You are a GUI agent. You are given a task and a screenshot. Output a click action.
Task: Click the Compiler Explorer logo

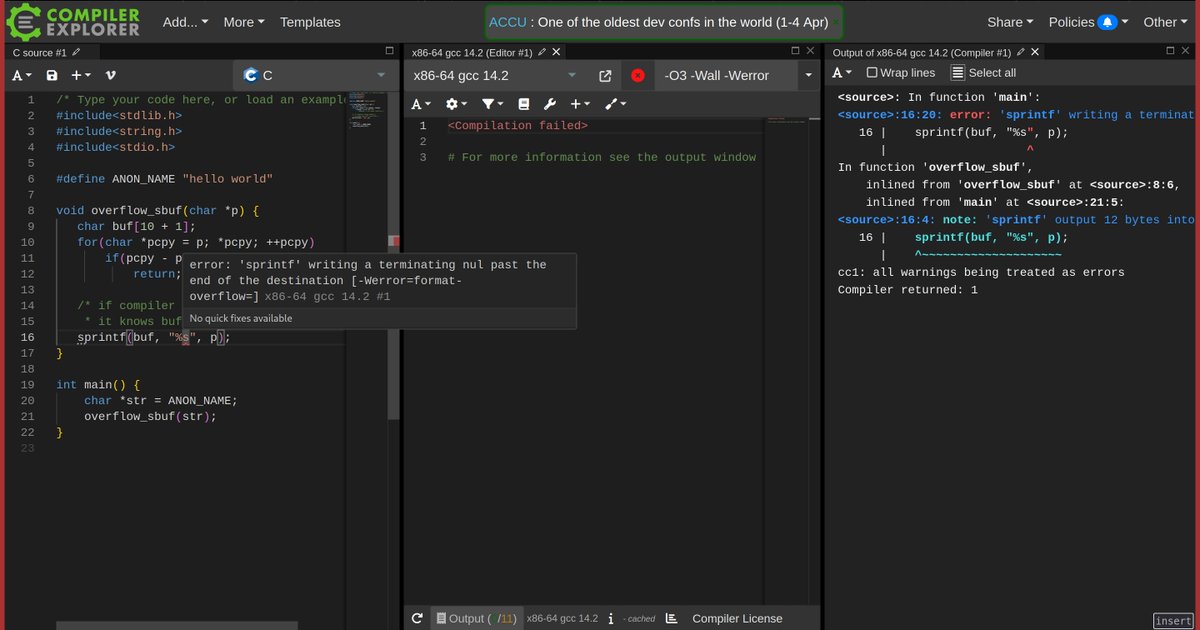pyautogui.click(x=73, y=22)
